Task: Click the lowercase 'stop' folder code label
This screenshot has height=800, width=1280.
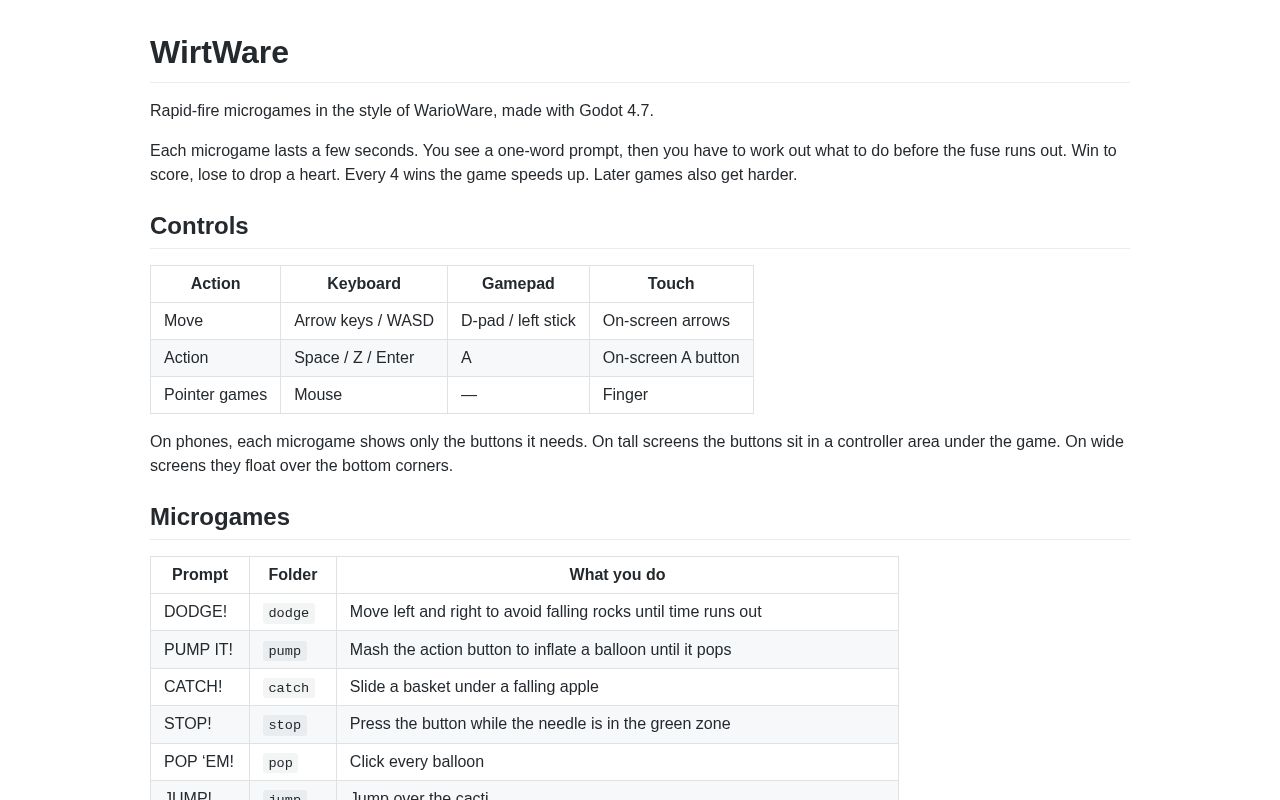Action: (285, 725)
